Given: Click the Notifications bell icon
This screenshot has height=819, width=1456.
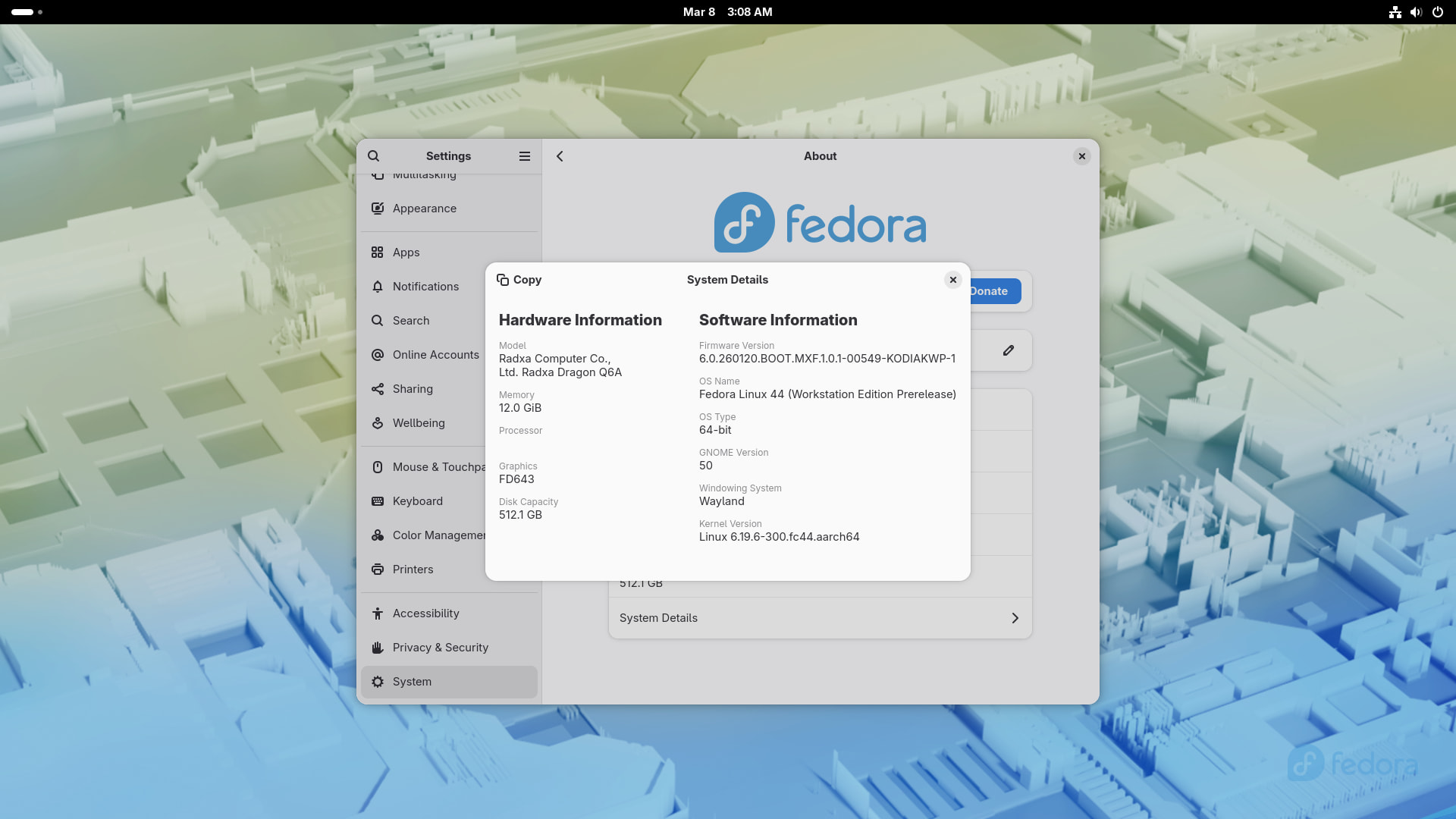Looking at the screenshot, I should [378, 287].
